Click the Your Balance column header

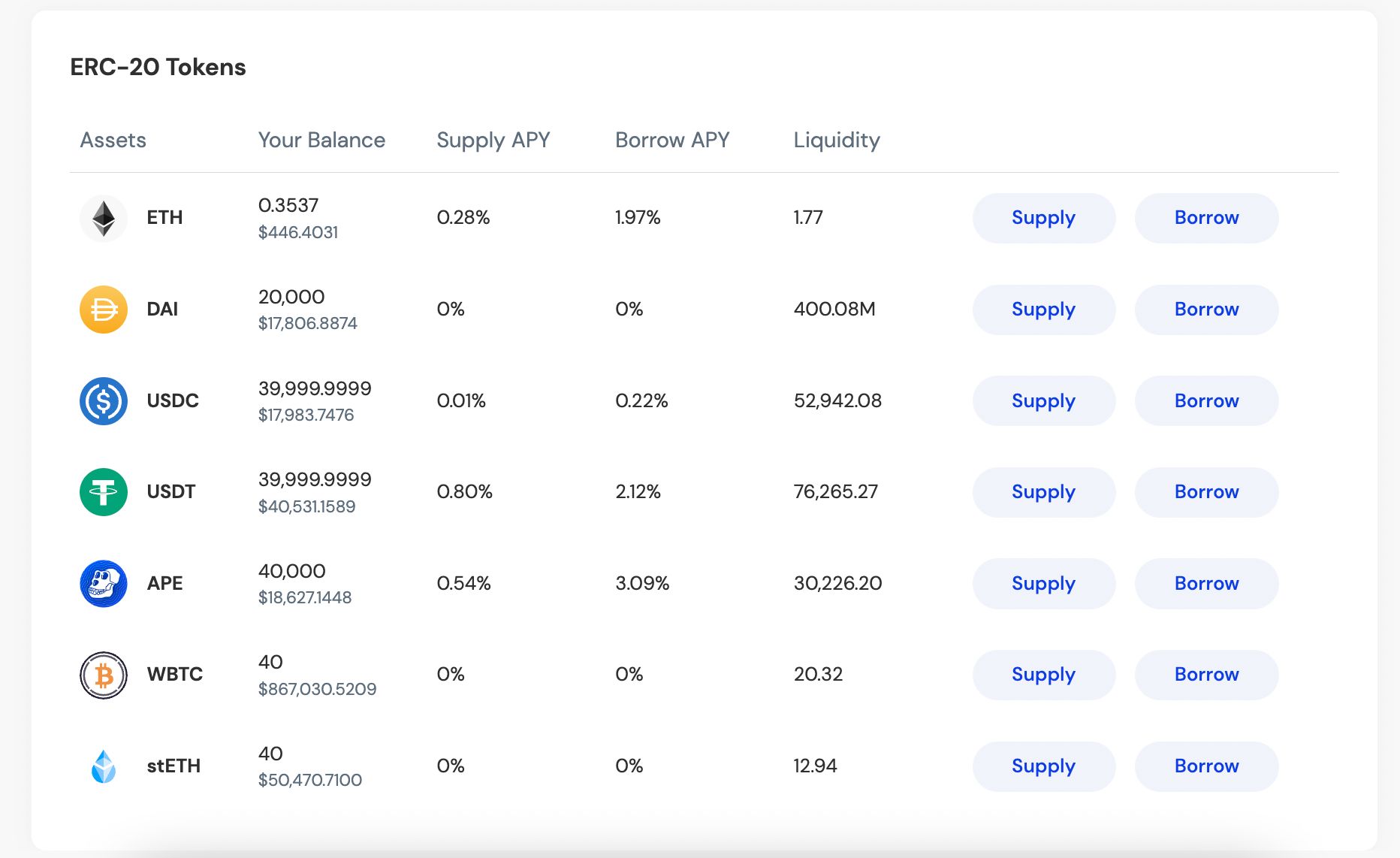(x=321, y=140)
